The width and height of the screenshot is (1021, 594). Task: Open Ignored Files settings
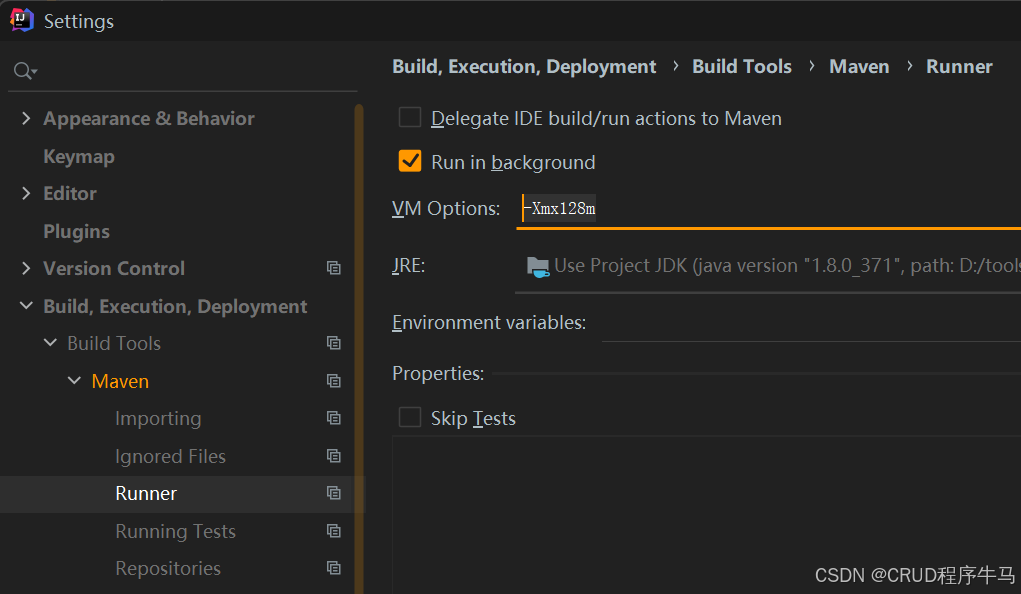[171, 456]
